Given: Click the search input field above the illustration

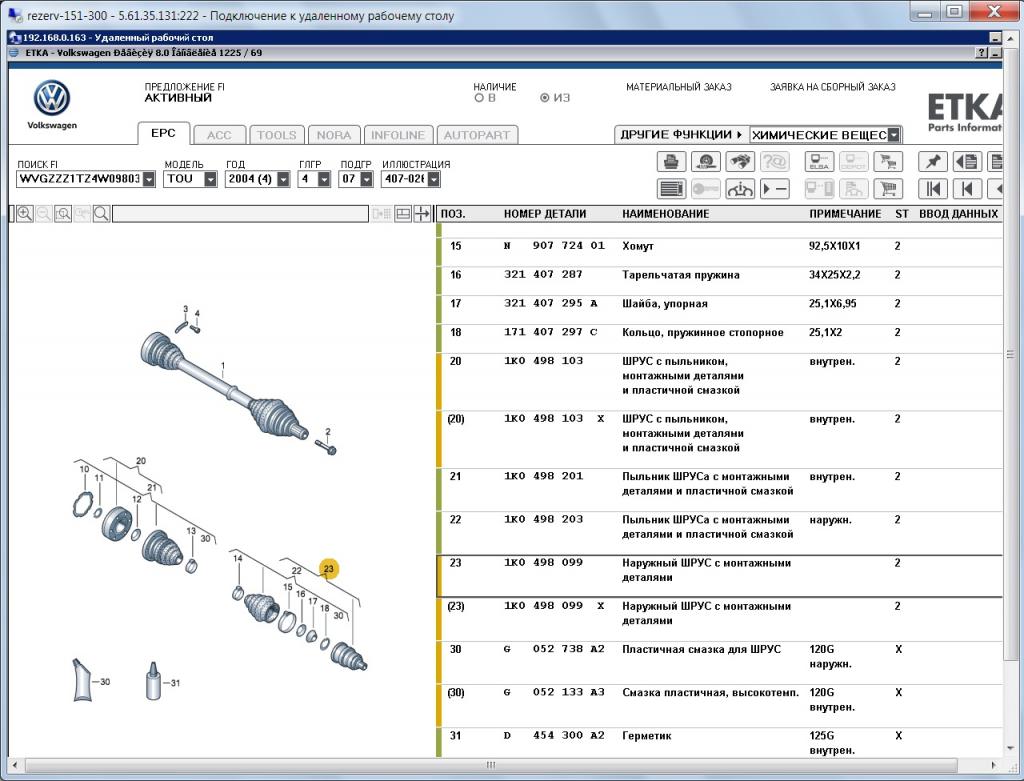Looking at the screenshot, I should (x=240, y=214).
